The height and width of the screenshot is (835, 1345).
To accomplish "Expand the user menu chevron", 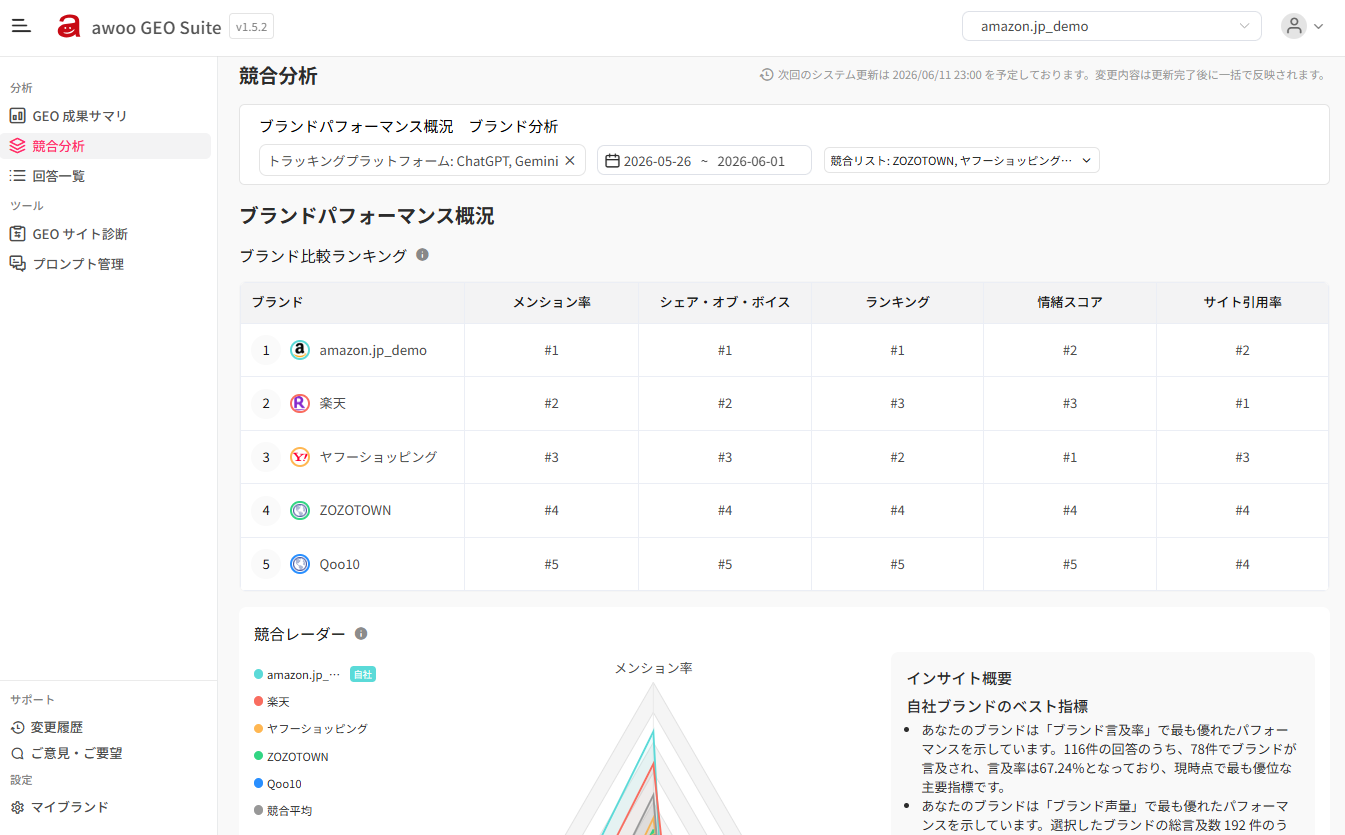I will [x=1319, y=27].
